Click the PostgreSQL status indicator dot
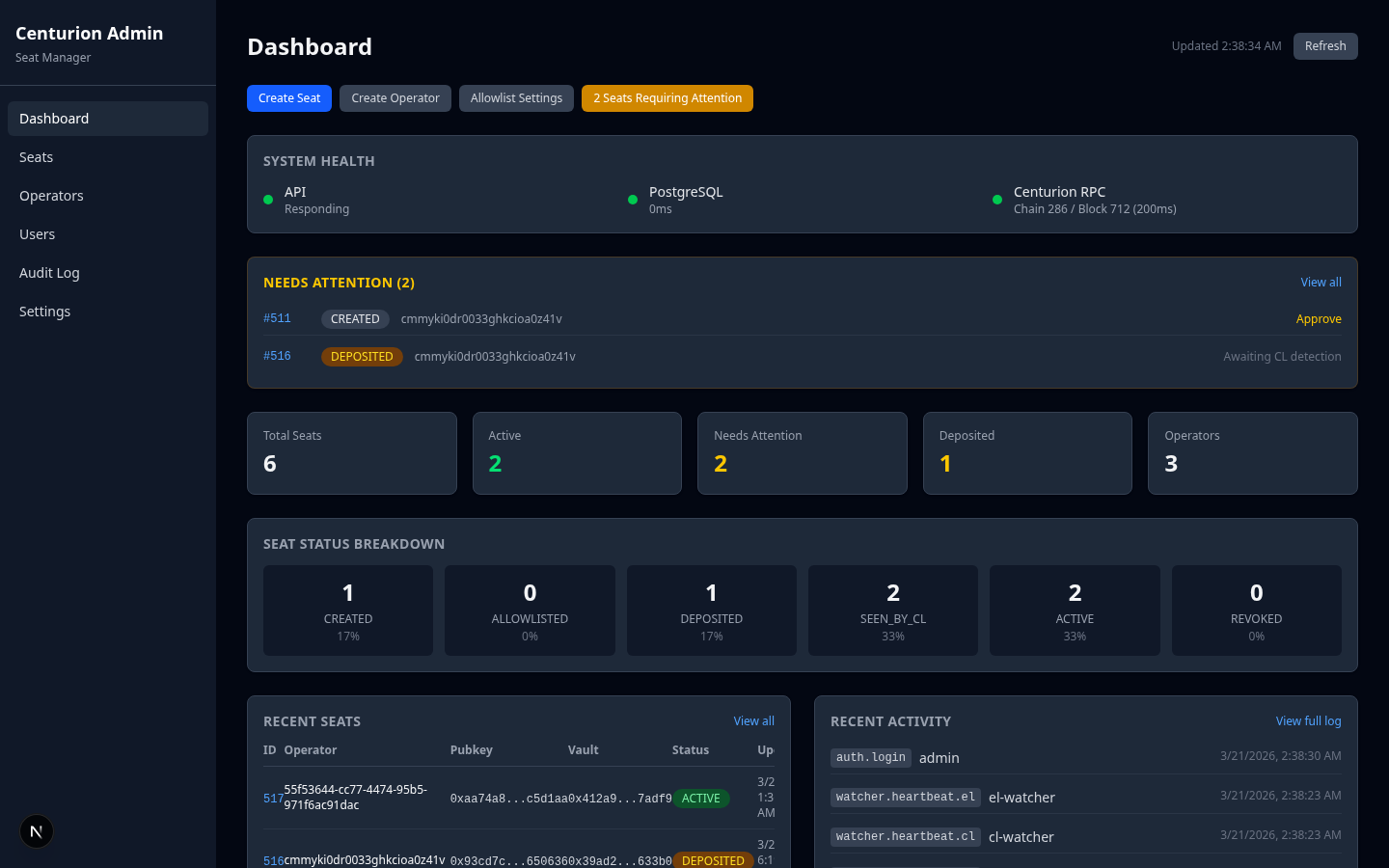The width and height of the screenshot is (1389, 868). click(633, 200)
